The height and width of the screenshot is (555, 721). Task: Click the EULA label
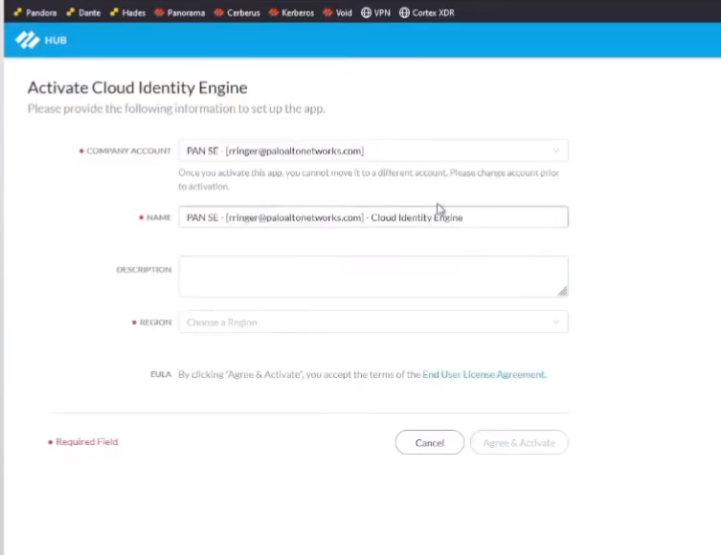(161, 374)
